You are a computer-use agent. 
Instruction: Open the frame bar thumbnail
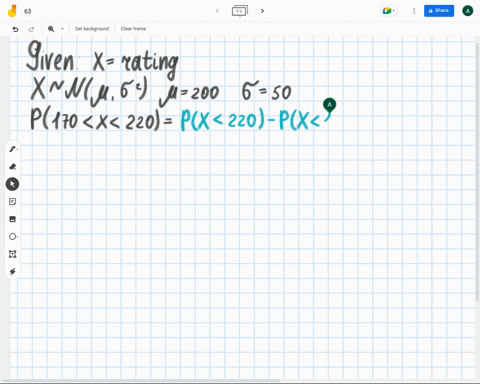click(x=240, y=11)
